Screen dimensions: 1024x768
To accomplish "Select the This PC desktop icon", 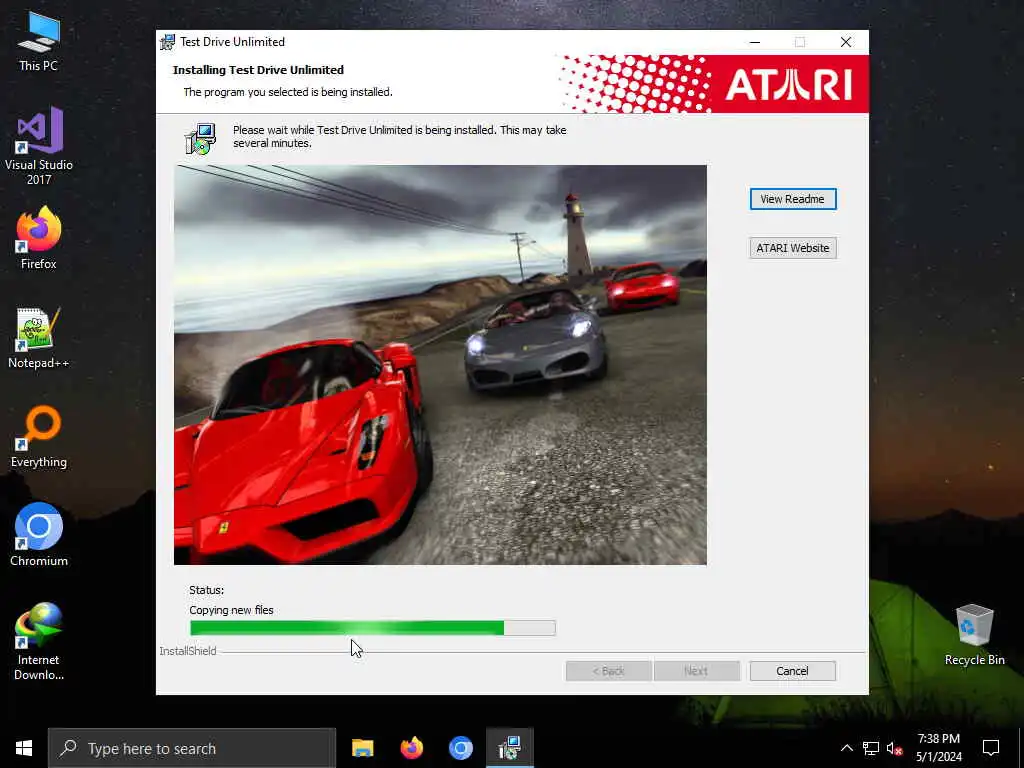I will point(39,42).
